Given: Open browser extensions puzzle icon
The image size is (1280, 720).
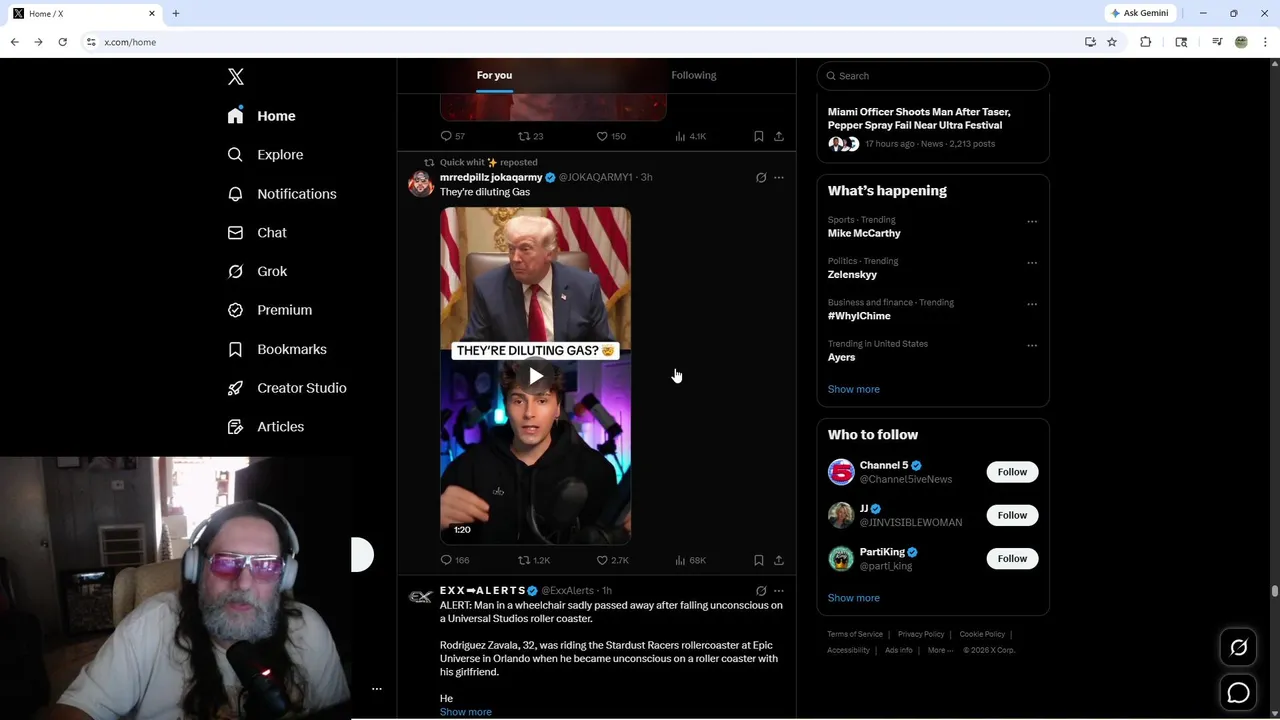Looking at the screenshot, I should [x=1146, y=42].
